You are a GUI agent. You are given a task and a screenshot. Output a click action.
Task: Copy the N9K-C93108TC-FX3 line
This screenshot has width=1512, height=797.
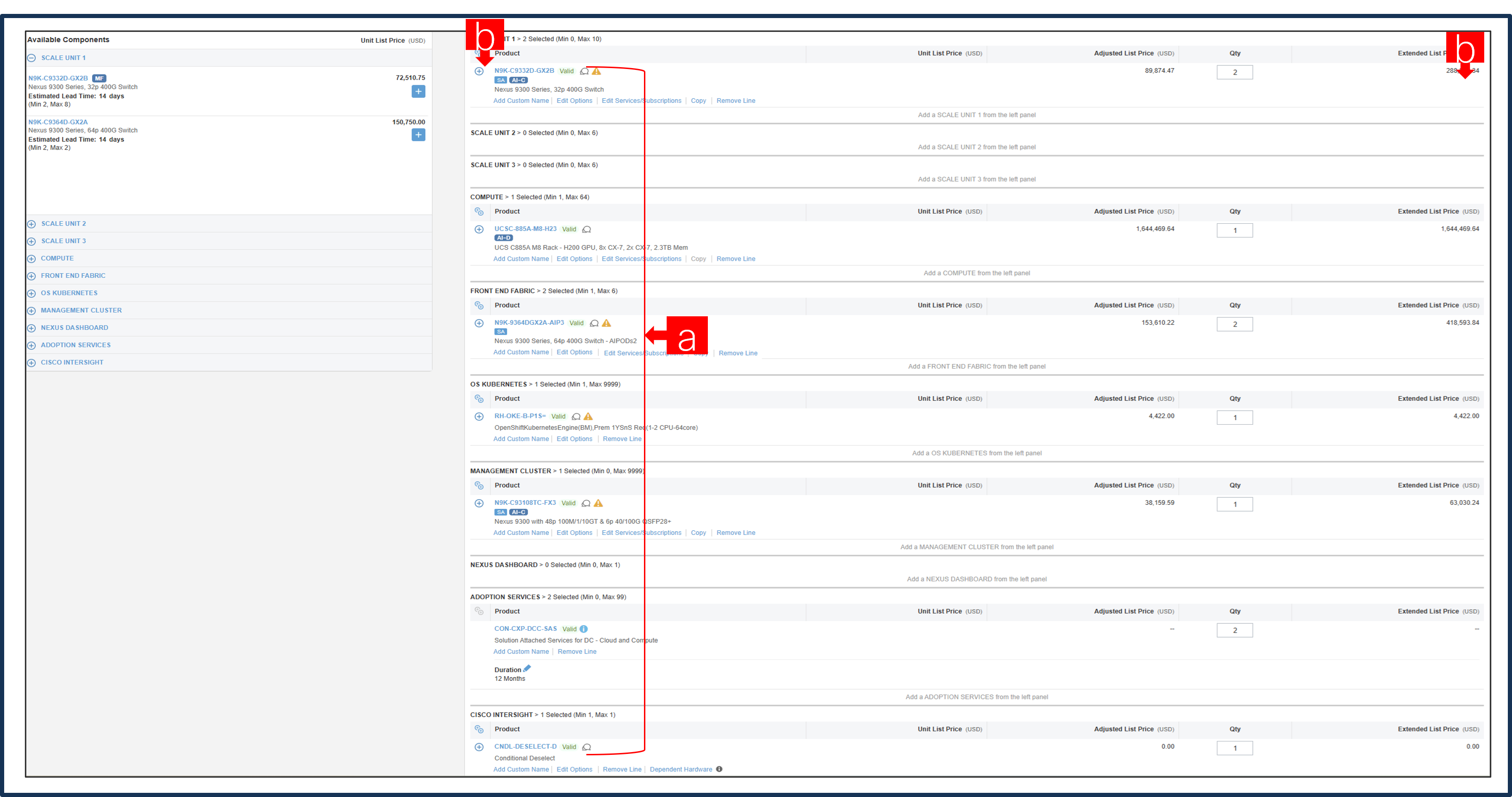coord(698,533)
